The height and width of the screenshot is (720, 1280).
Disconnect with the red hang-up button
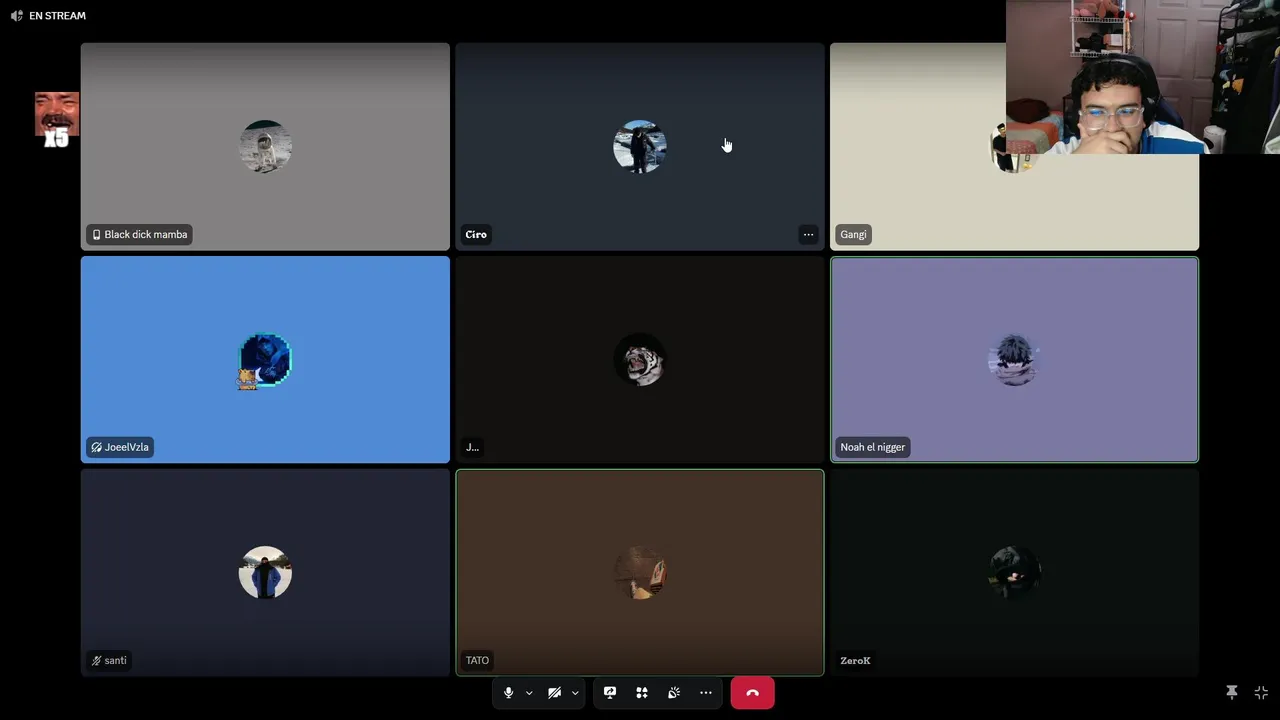click(752, 693)
